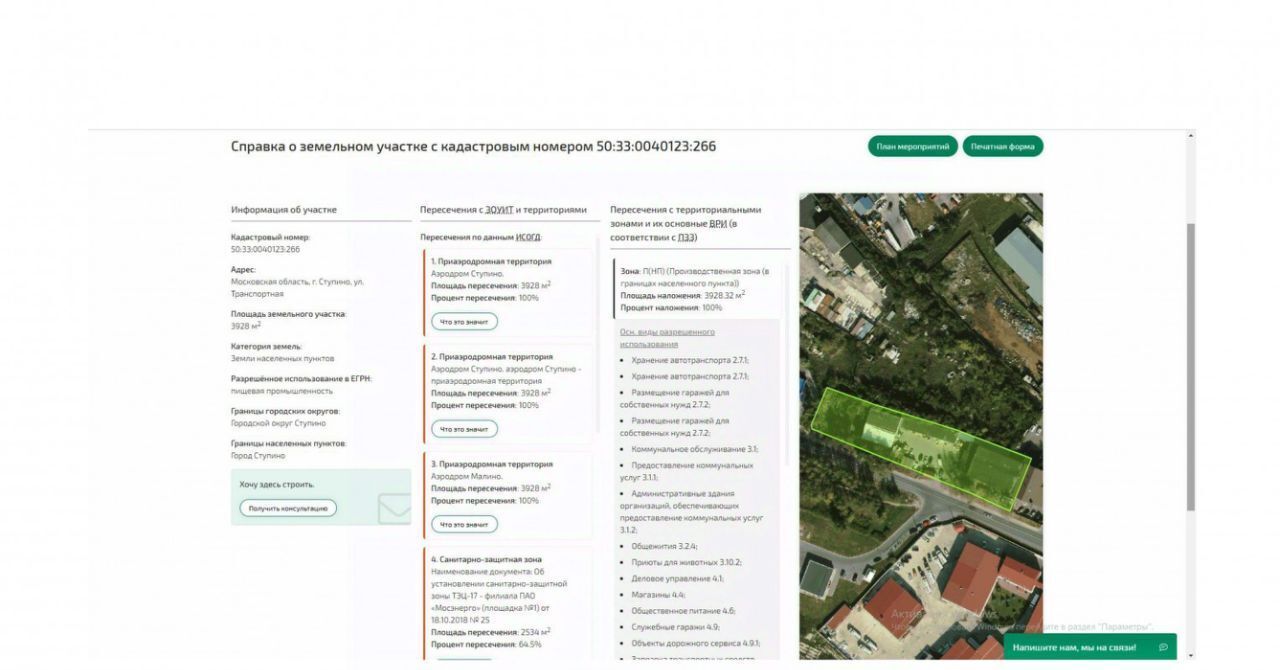This screenshot has width=1280, height=670.
Task: Click 'Коммунальное обслуживание 3.1' list item
Action: (695, 449)
